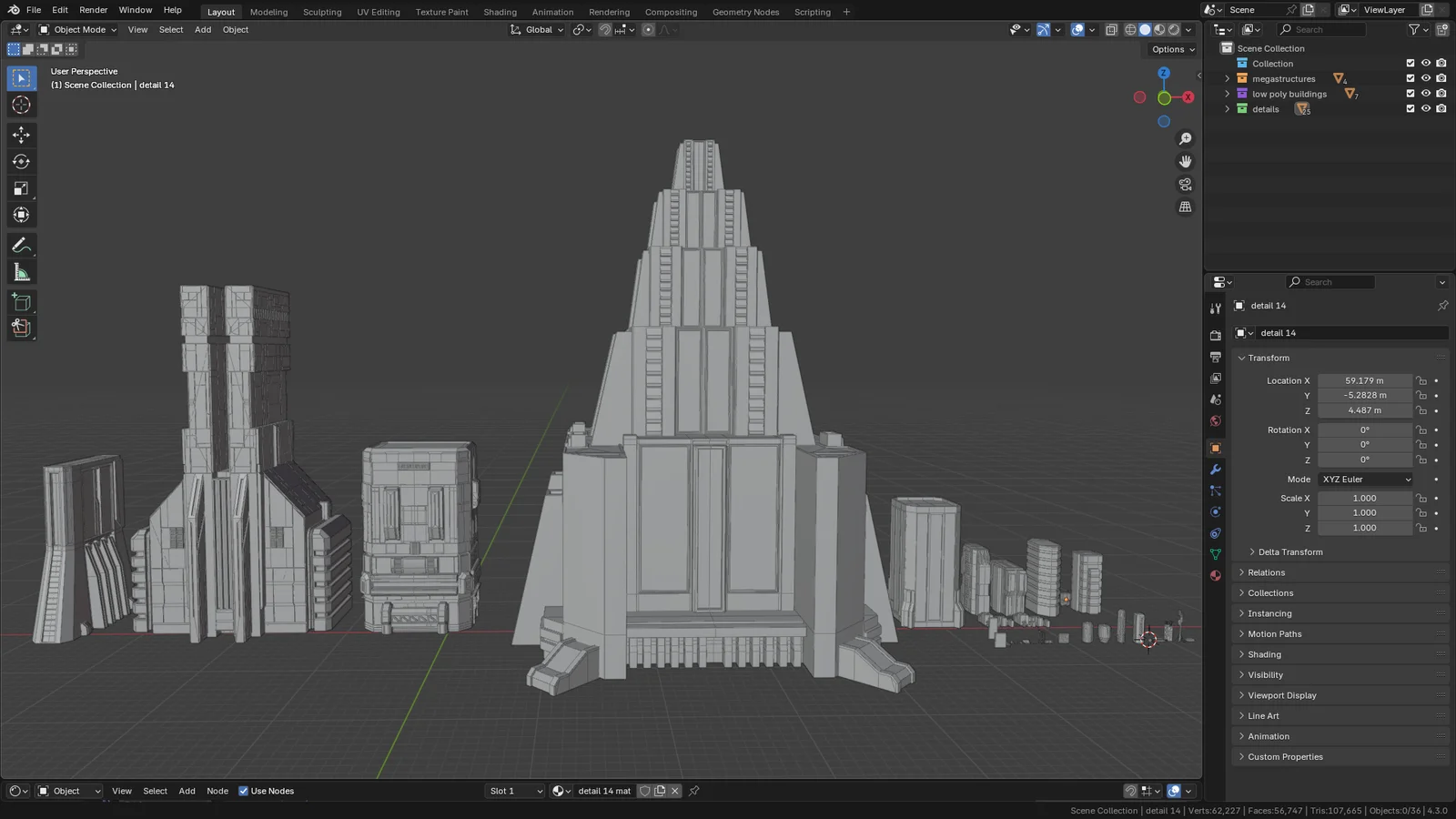Screen dimensions: 1456x819
Task: Switch to the Shading workspace tab
Action: [x=500, y=12]
